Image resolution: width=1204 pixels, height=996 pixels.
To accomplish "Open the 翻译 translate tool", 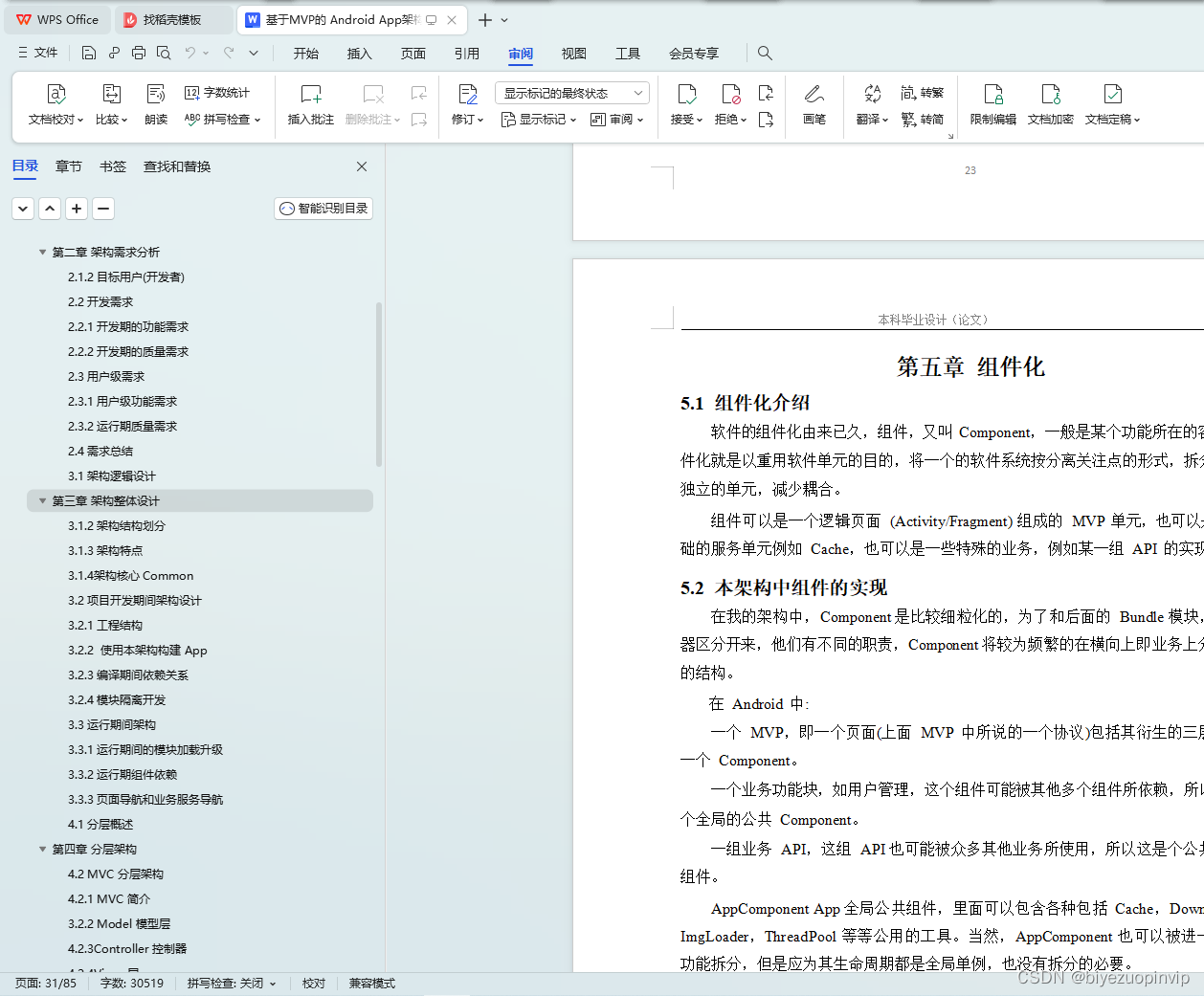I will [x=872, y=104].
